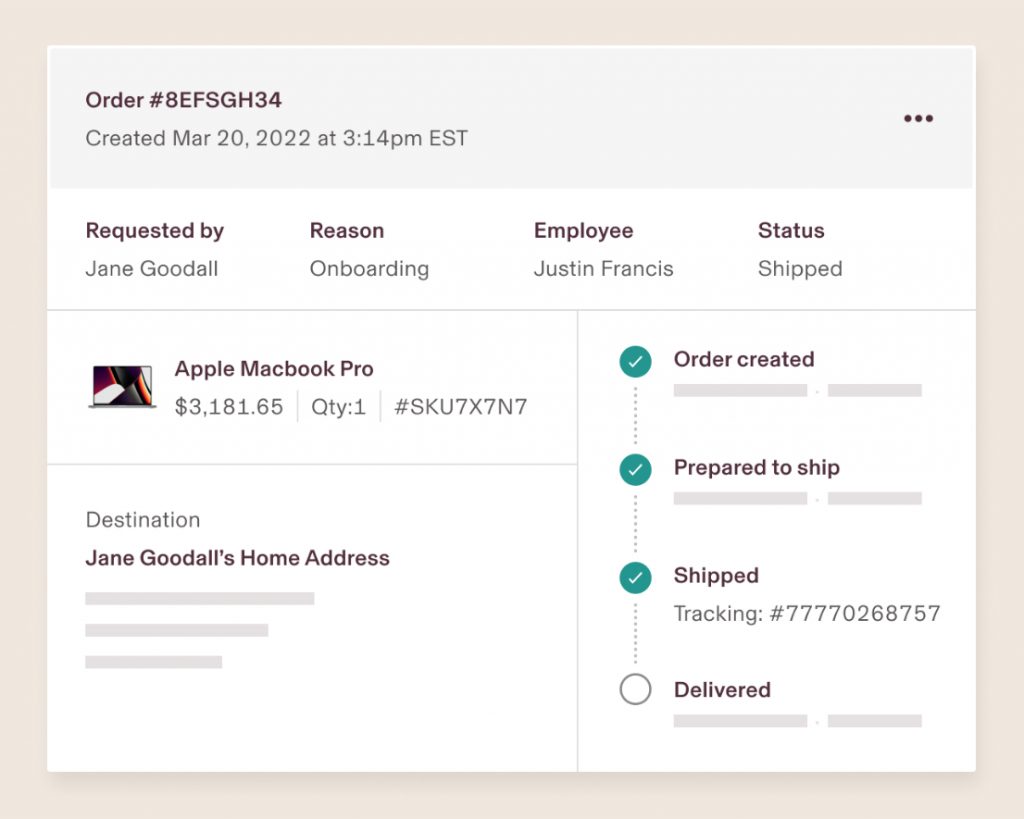This screenshot has height=819, width=1024.
Task: Click the product price $3,181.65
Action: 229,407
